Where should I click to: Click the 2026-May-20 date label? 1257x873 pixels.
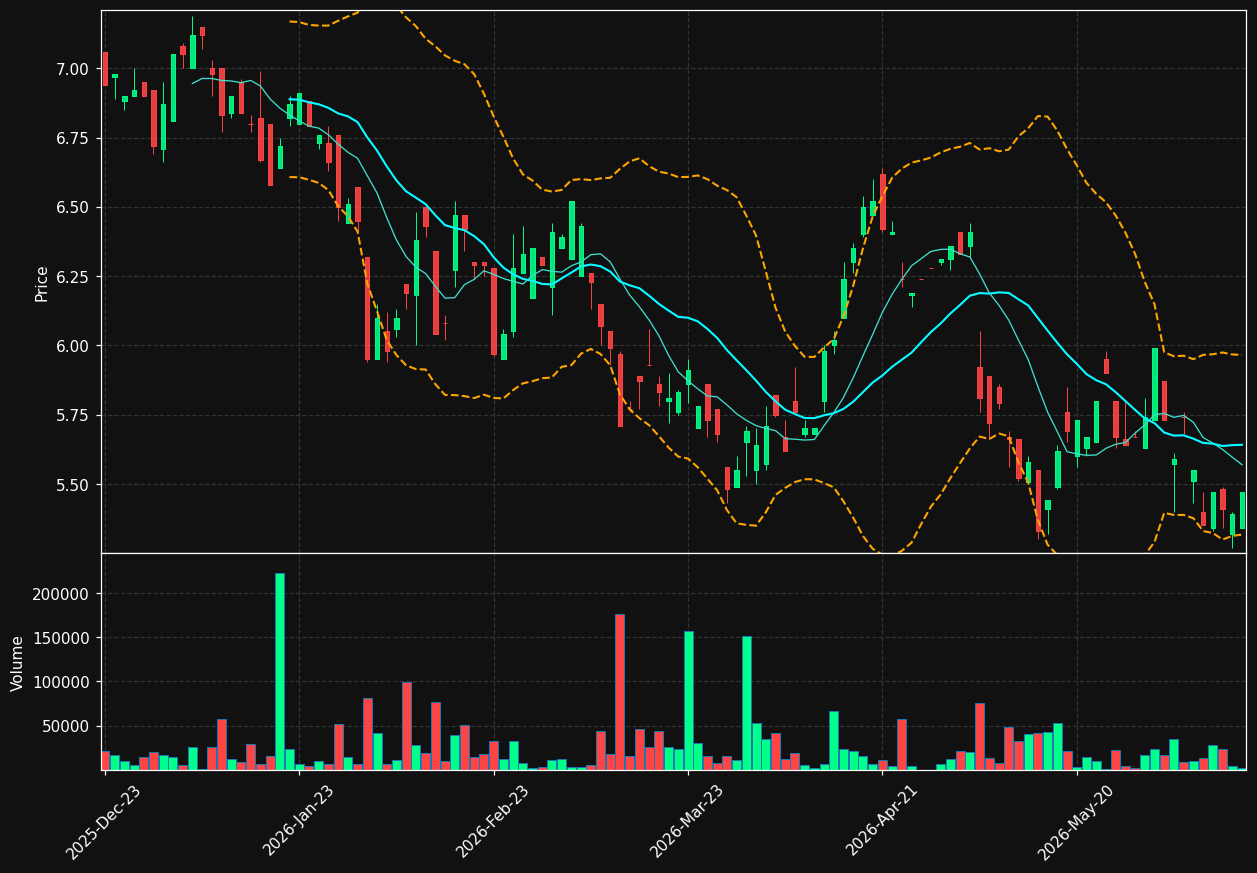[1076, 822]
